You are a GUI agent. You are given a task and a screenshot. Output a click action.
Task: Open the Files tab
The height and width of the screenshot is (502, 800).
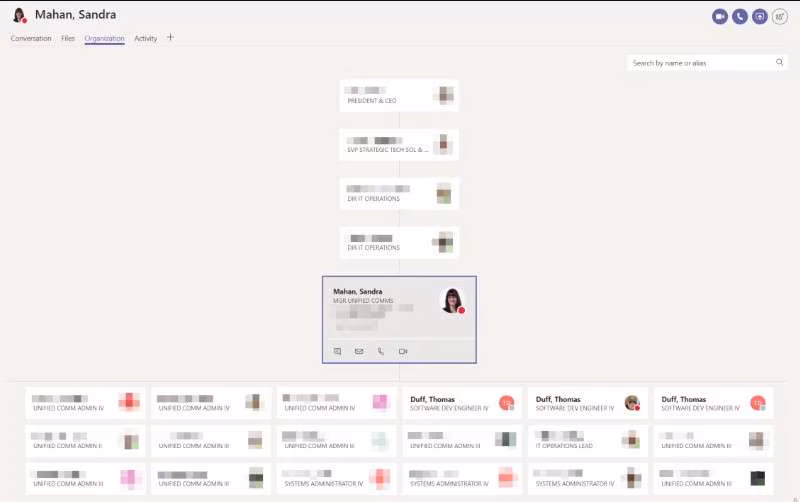tap(68, 38)
